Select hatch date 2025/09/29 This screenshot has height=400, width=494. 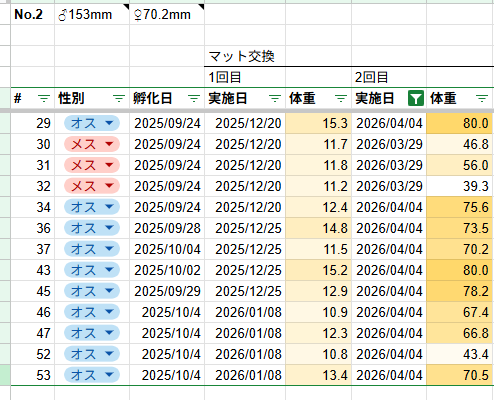tap(167, 291)
